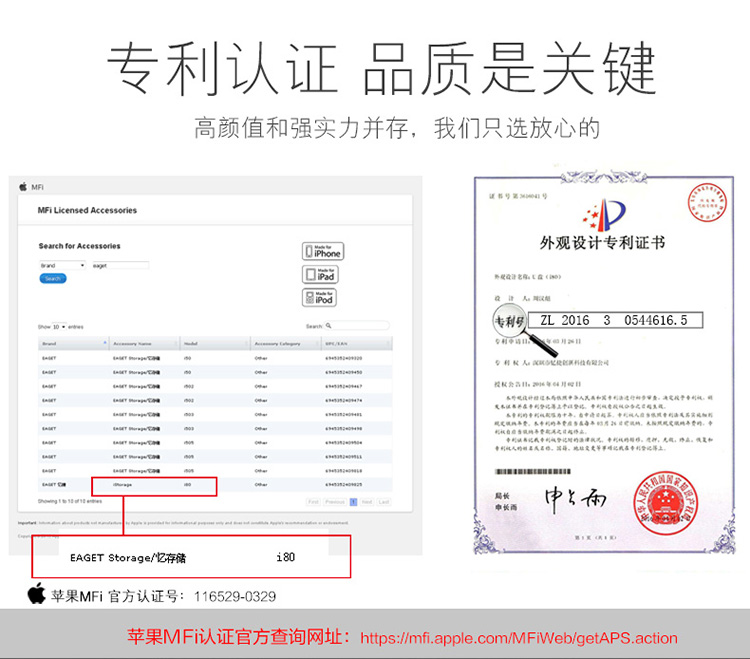750x659 pixels.
Task: Open the Brand search-type dropdown
Action: point(62,265)
